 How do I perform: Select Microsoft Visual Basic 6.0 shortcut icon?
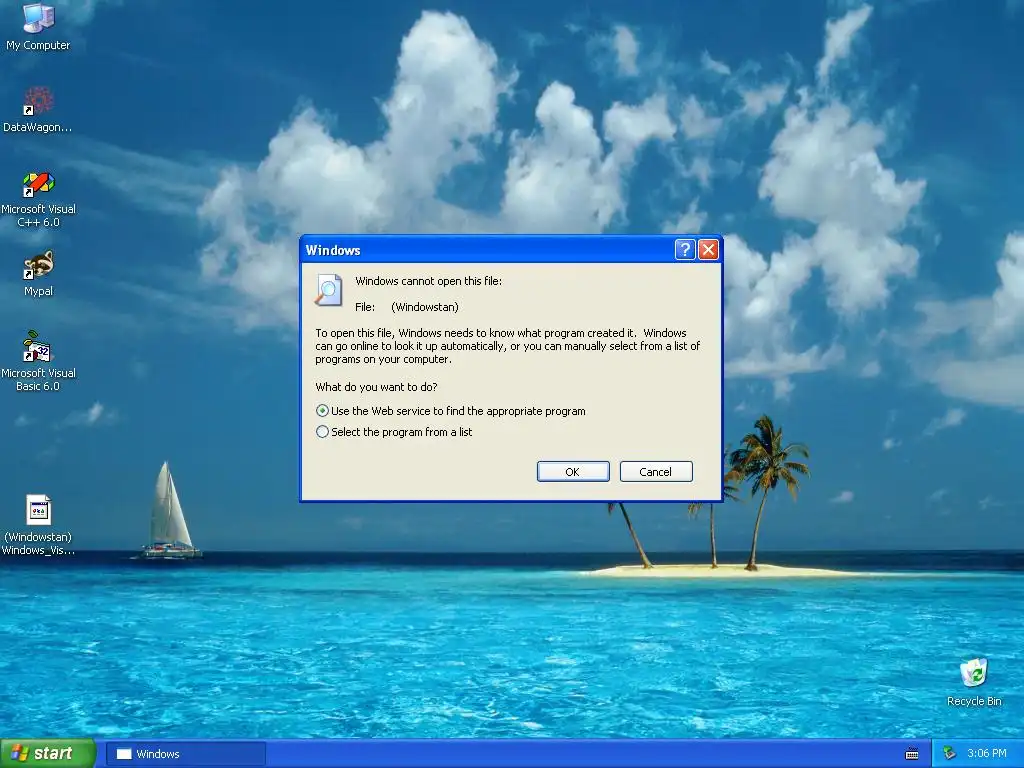pos(38,360)
